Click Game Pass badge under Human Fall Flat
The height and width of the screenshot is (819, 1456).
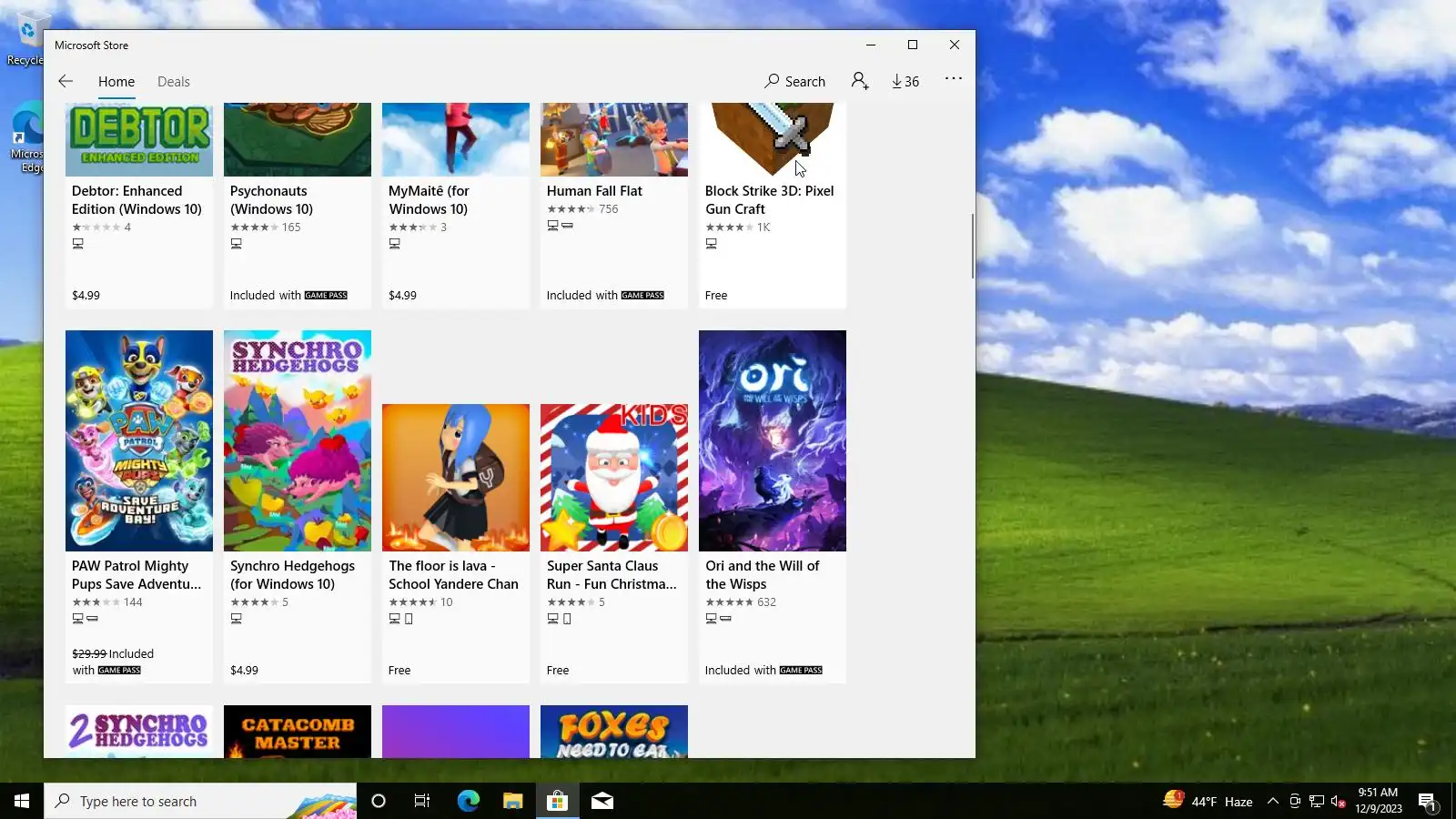(x=642, y=296)
